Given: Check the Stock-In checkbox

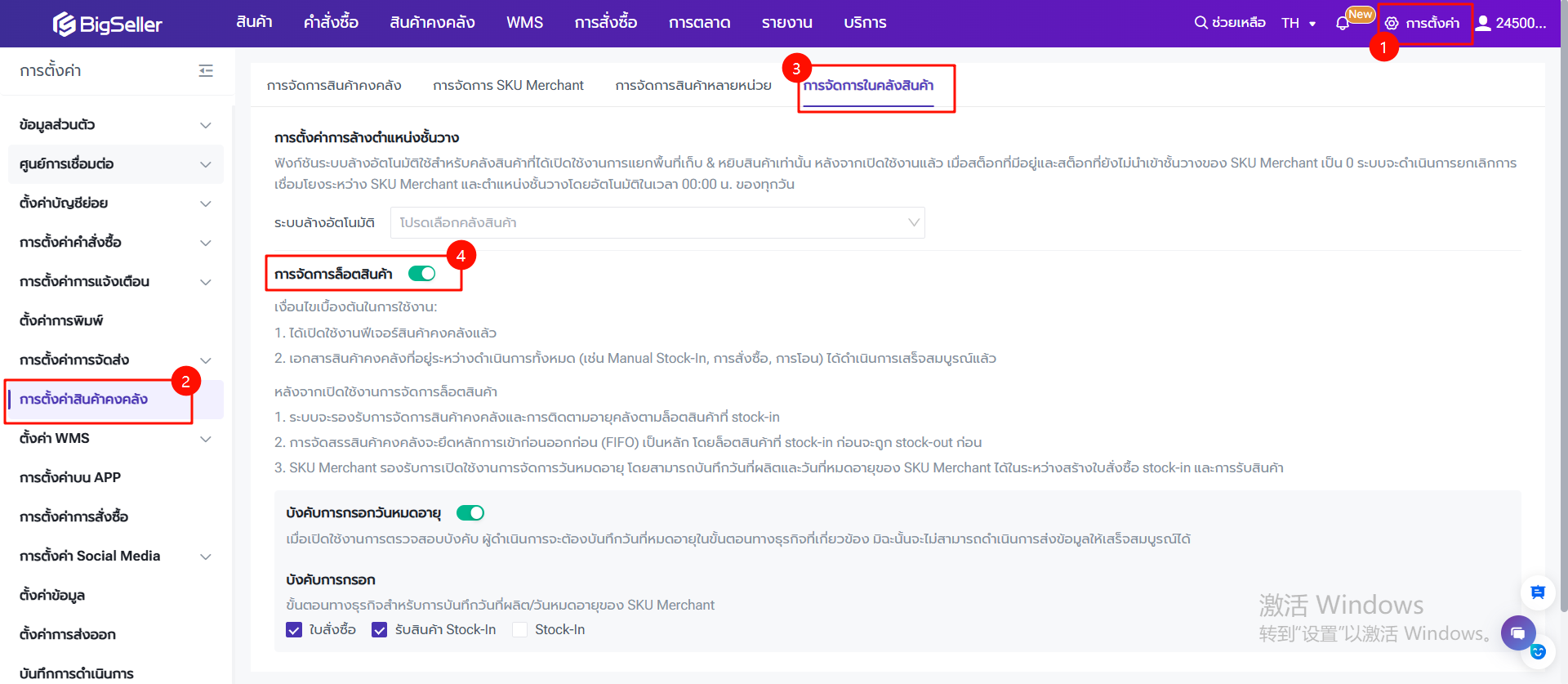Looking at the screenshot, I should (519, 629).
